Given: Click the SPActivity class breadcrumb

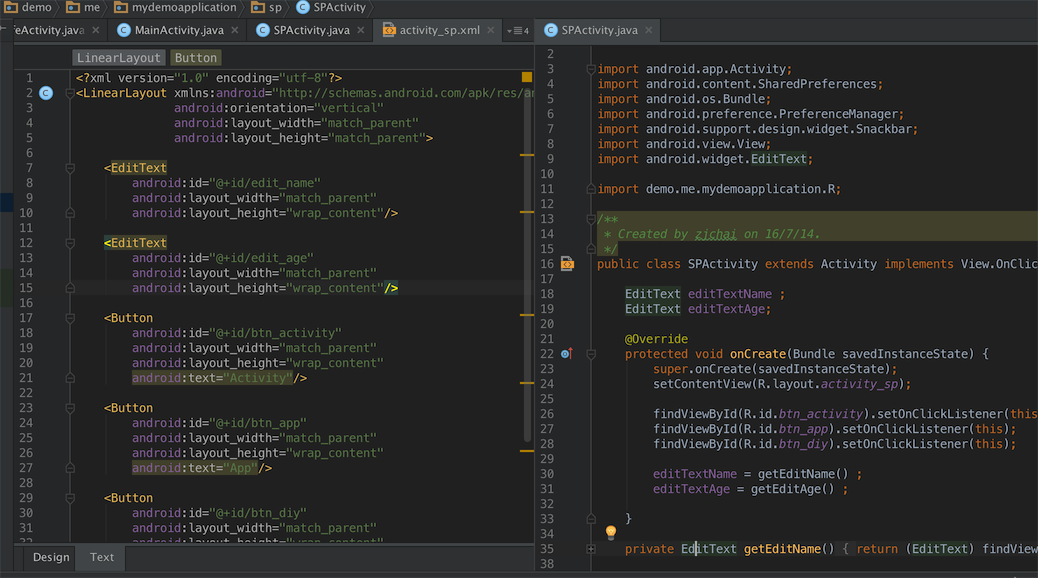Looking at the screenshot, I should tap(331, 7).
